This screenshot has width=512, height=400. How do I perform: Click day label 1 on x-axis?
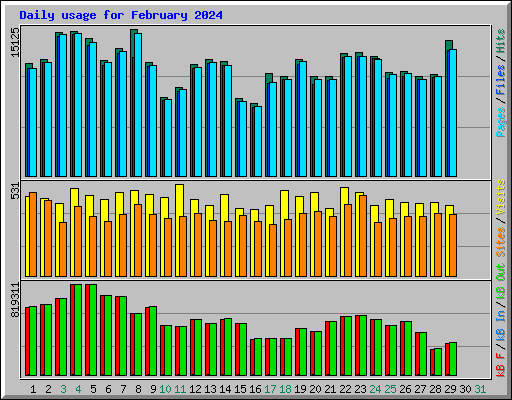(33, 389)
